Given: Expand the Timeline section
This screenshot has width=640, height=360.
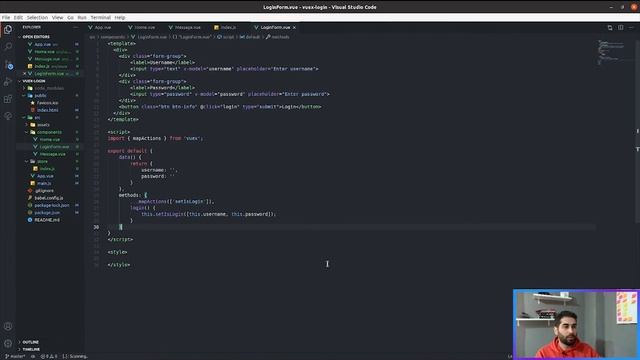Looking at the screenshot, I should coord(31,349).
